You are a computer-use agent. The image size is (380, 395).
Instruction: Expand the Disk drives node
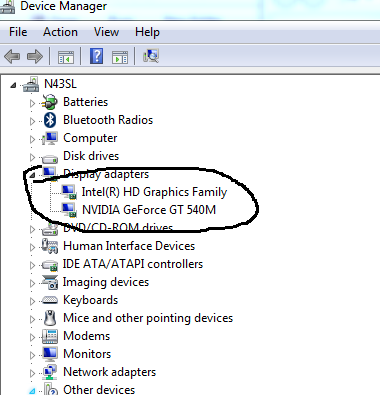32,157
